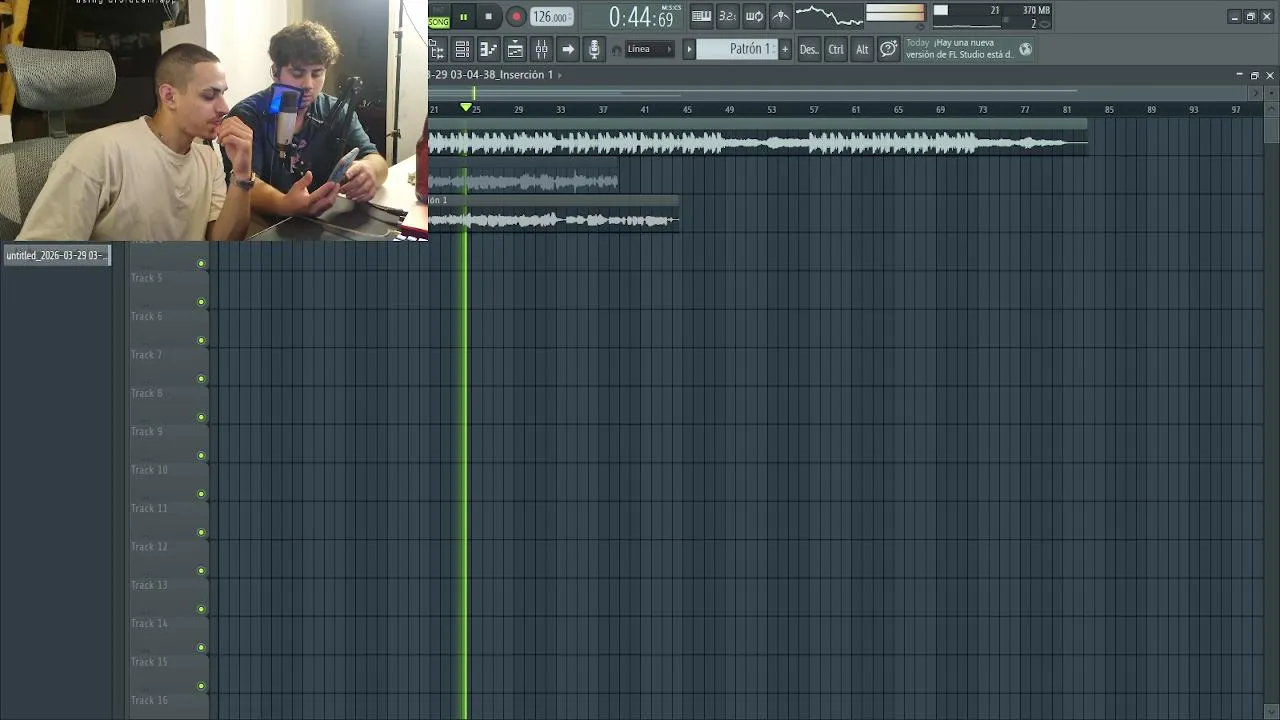Viewport: 1280px width, 720px height.
Task: Click the microphone recording icon
Action: [x=594, y=49]
